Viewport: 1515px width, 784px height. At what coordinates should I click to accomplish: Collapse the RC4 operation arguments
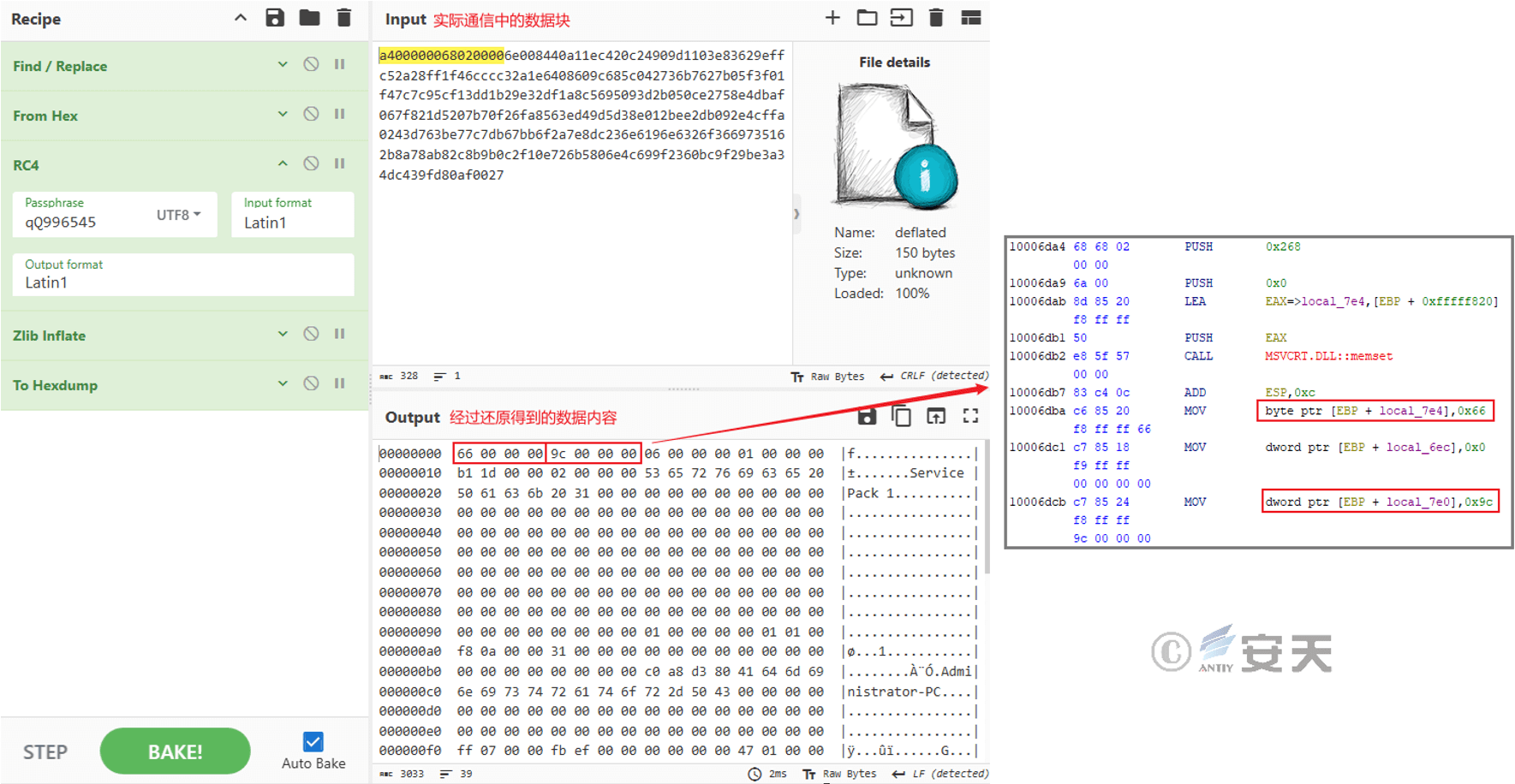tap(283, 163)
